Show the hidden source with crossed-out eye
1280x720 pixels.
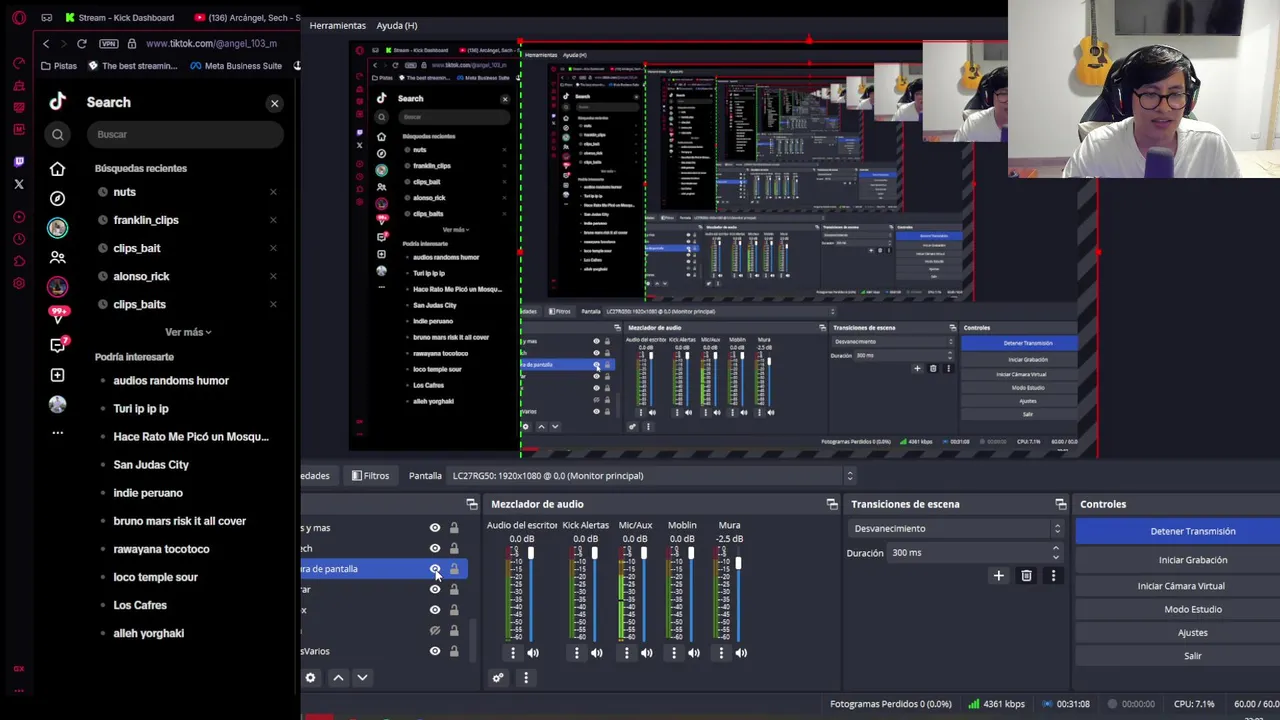coord(435,631)
